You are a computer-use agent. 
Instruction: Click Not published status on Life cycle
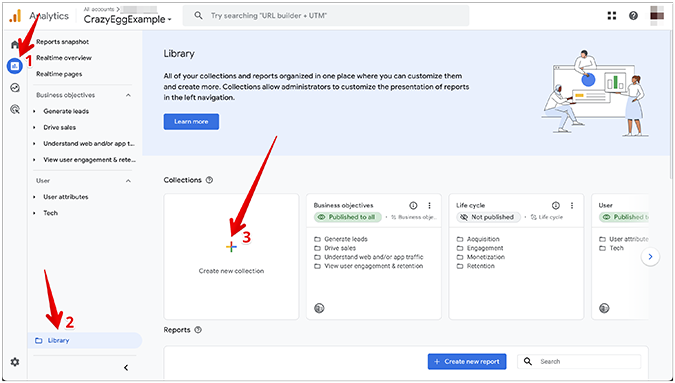point(488,217)
